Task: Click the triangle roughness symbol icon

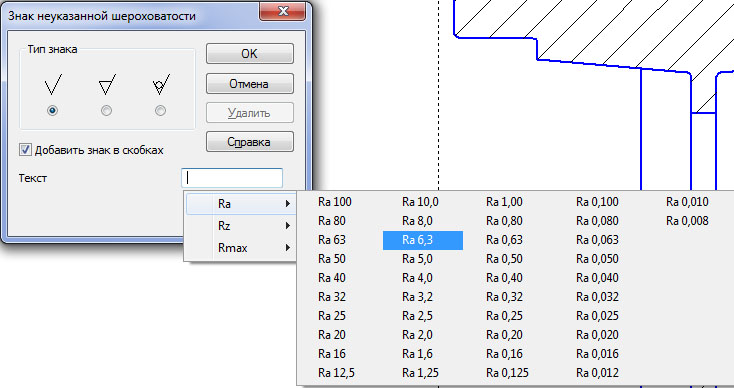Action: point(107,85)
